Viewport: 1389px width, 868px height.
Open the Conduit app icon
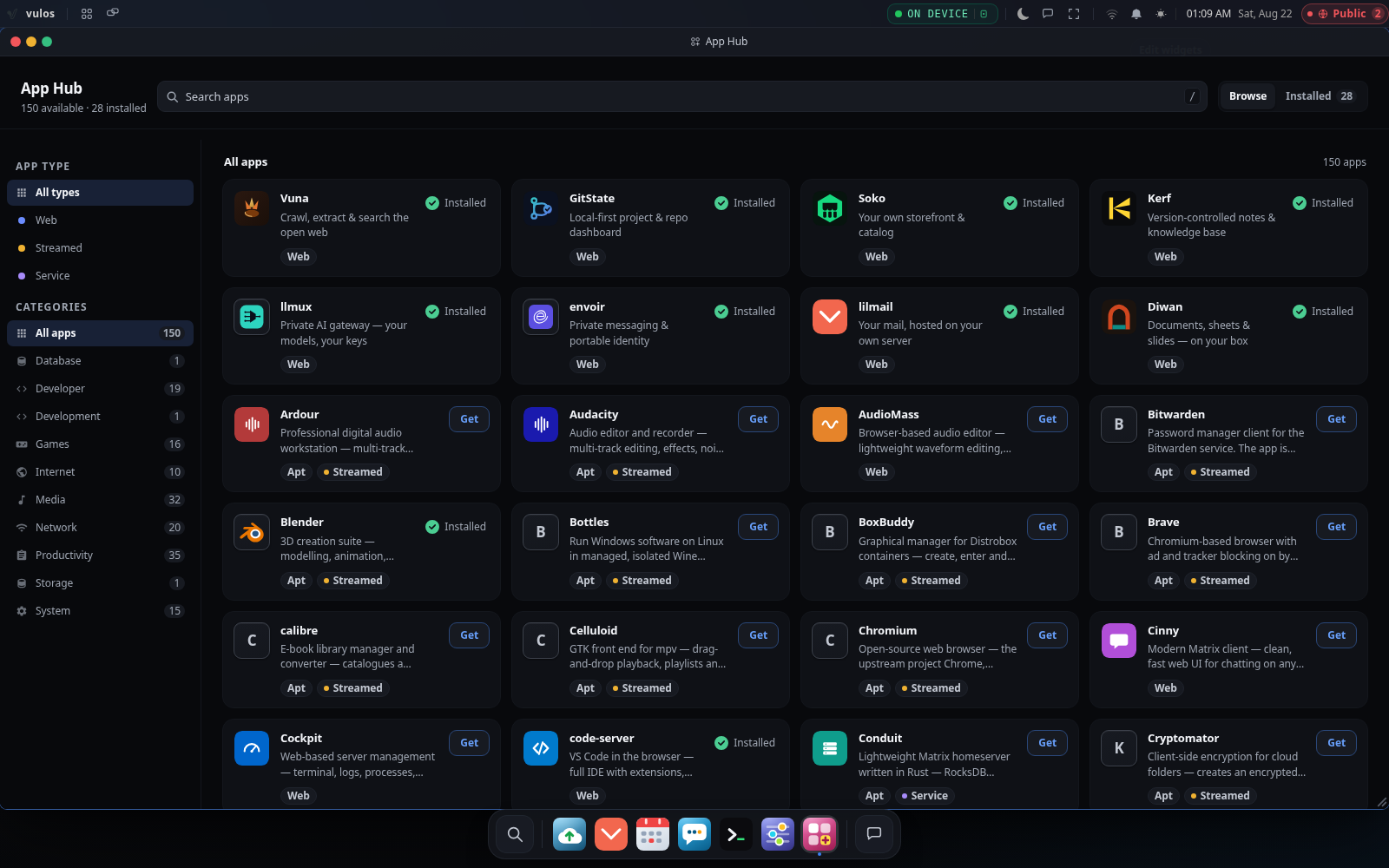coord(830,748)
